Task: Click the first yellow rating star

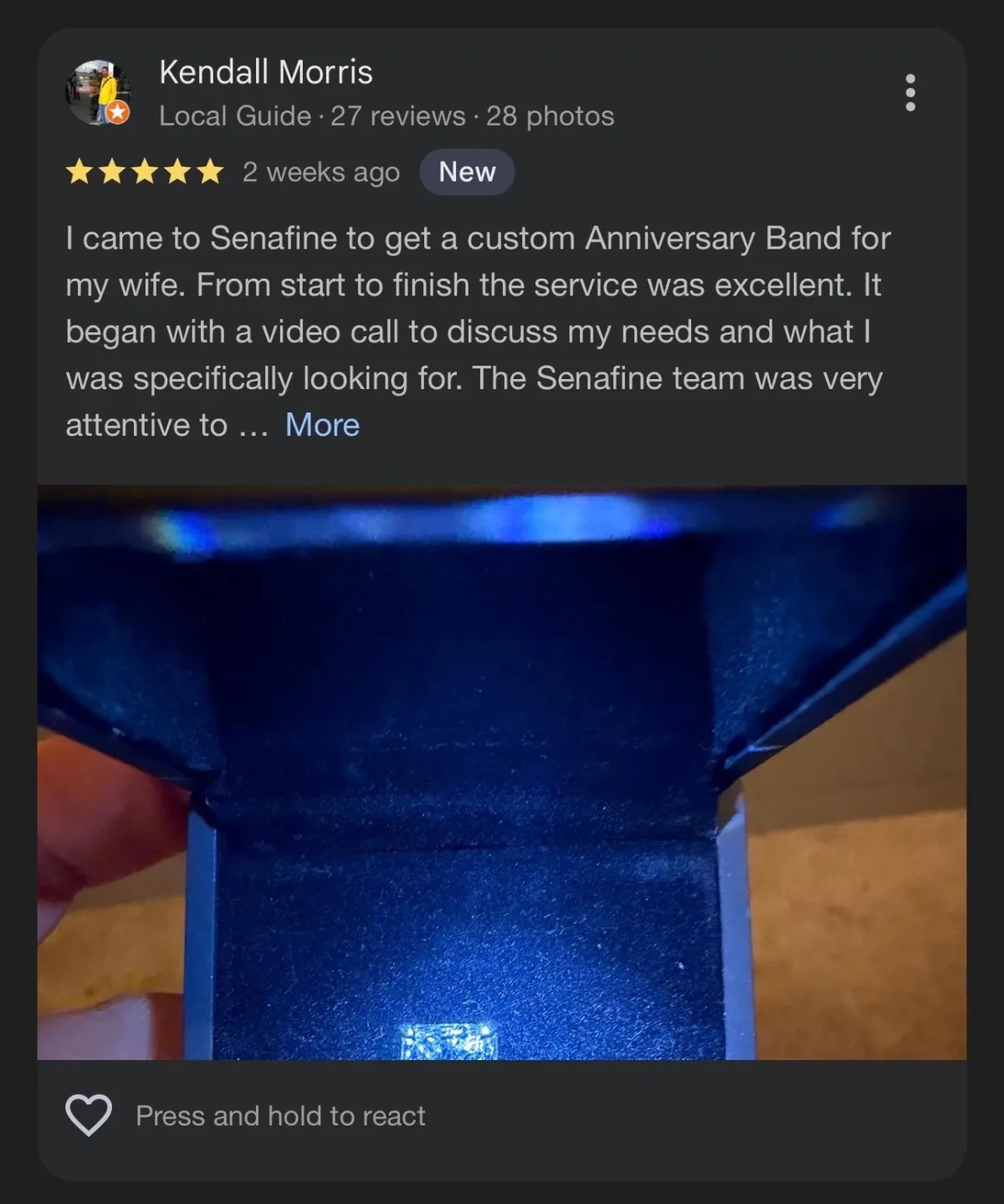Action: (79, 172)
